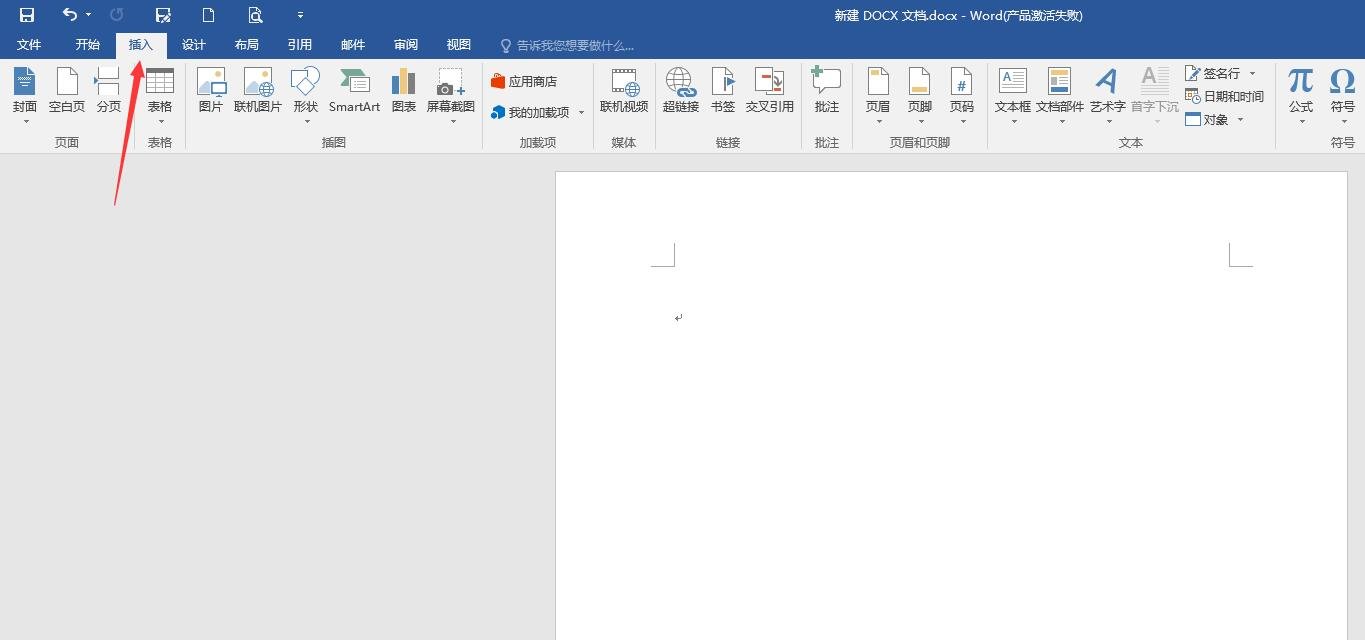This screenshot has height=640, width=1365.
Task: Add a comment using 批注 icon
Action: click(826, 90)
